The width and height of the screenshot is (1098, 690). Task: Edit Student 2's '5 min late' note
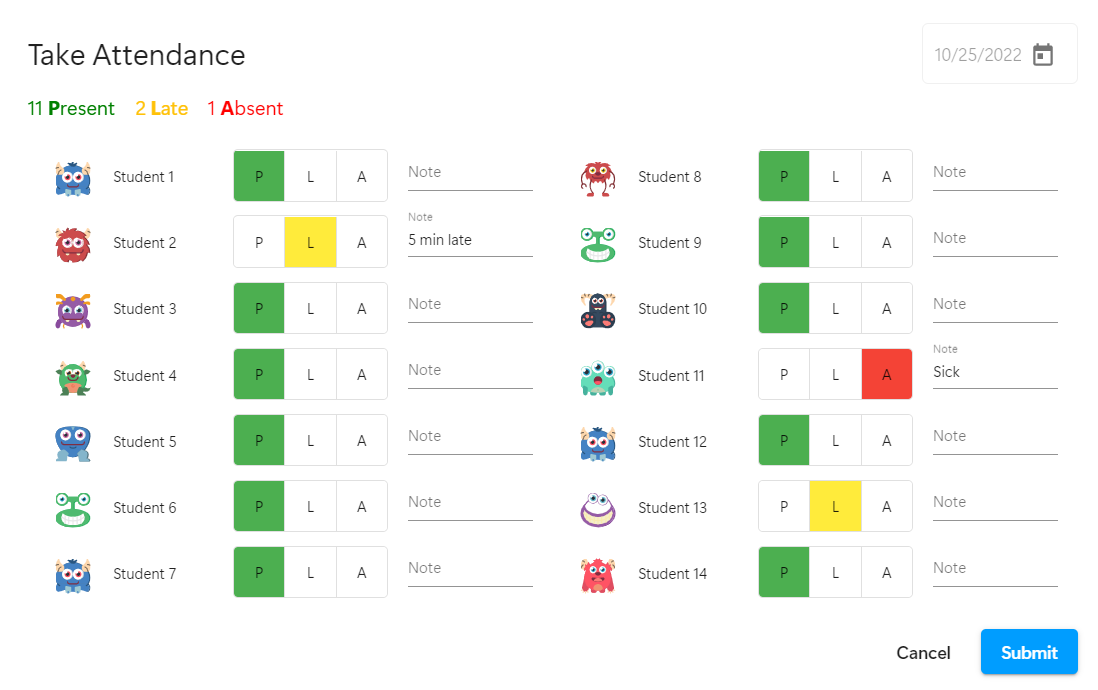pyautogui.click(x=470, y=241)
